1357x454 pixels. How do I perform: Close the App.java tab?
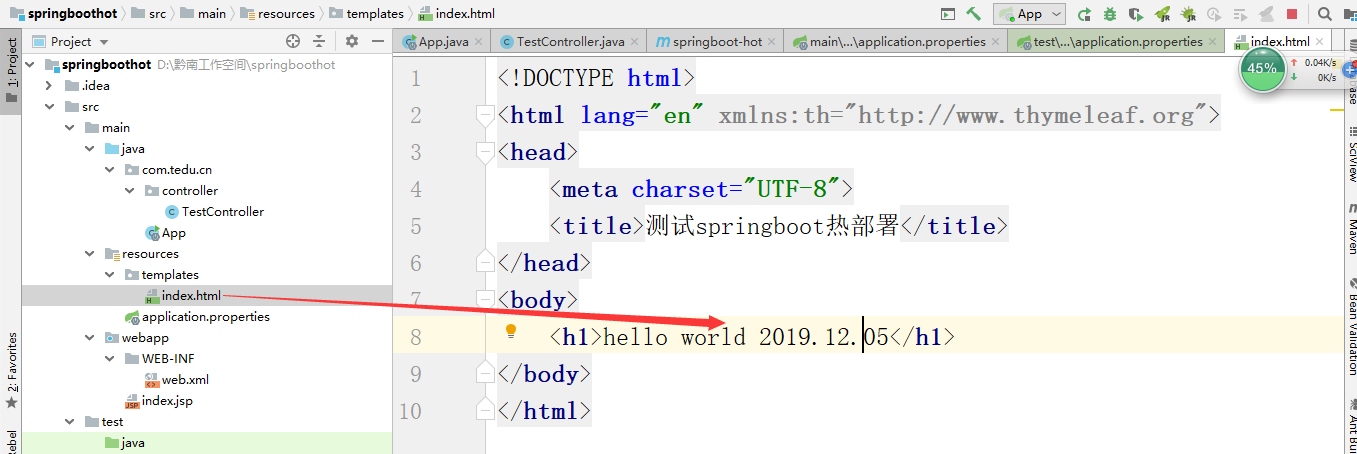pos(479,42)
